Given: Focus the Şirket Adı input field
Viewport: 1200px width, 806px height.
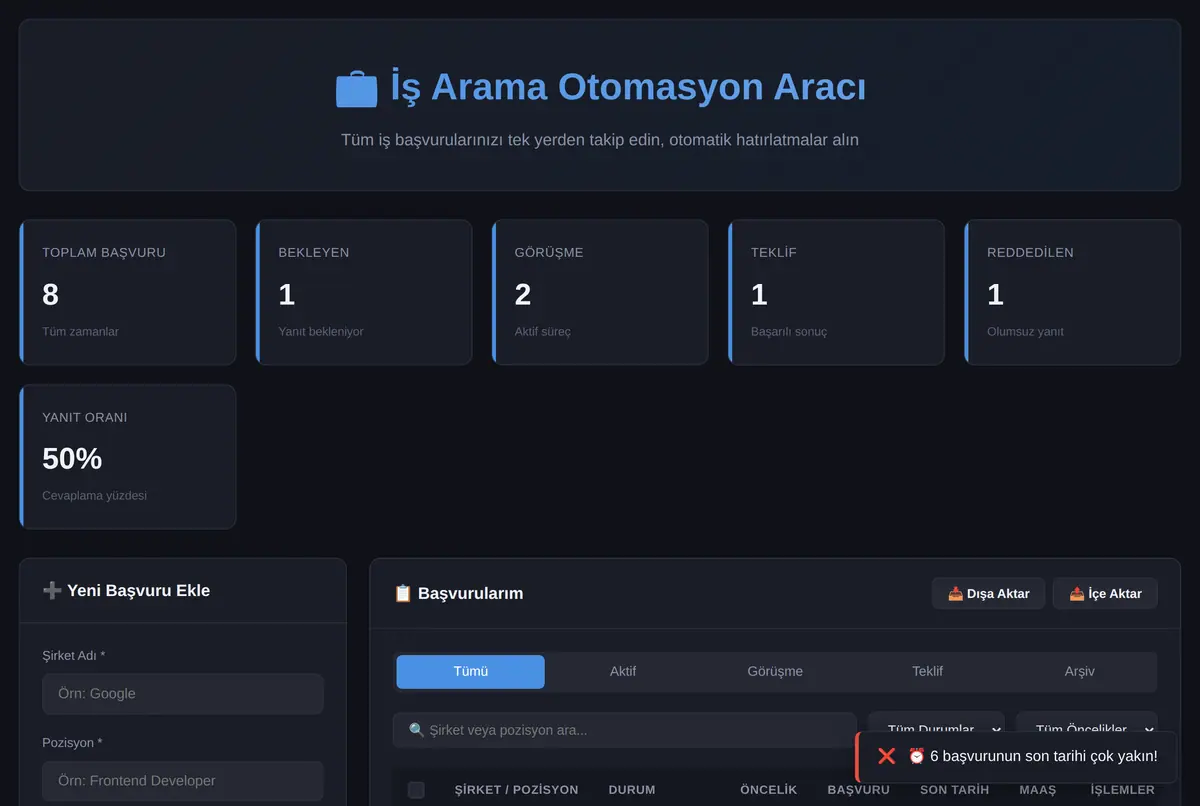Looking at the screenshot, I should (x=183, y=694).
